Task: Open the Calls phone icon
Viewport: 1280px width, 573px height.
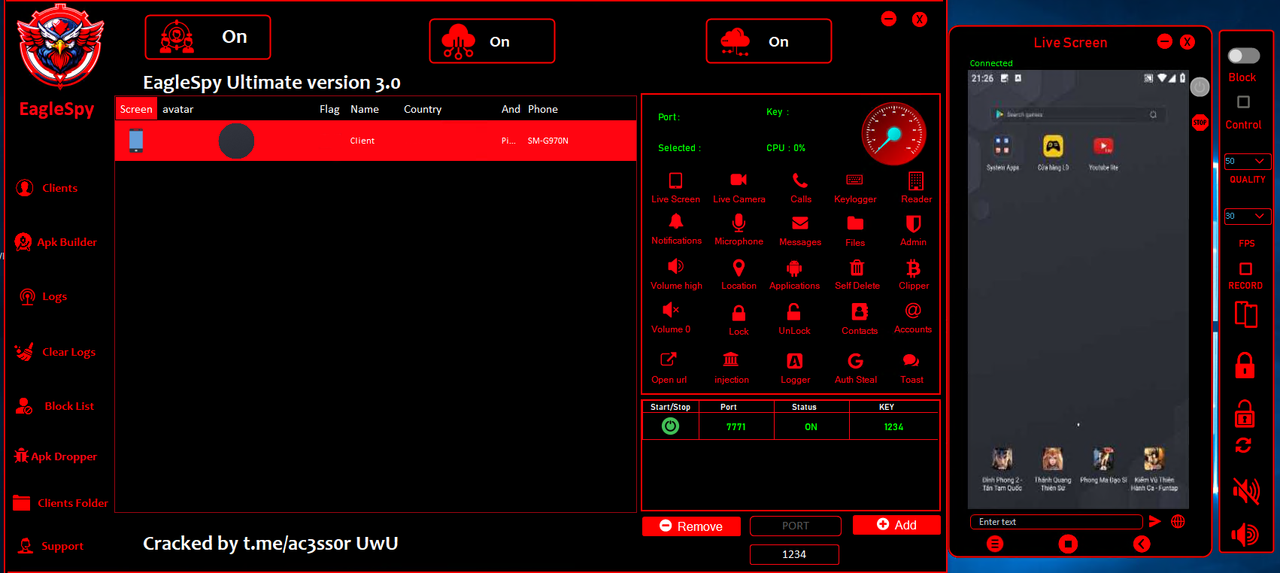Action: pos(801,181)
